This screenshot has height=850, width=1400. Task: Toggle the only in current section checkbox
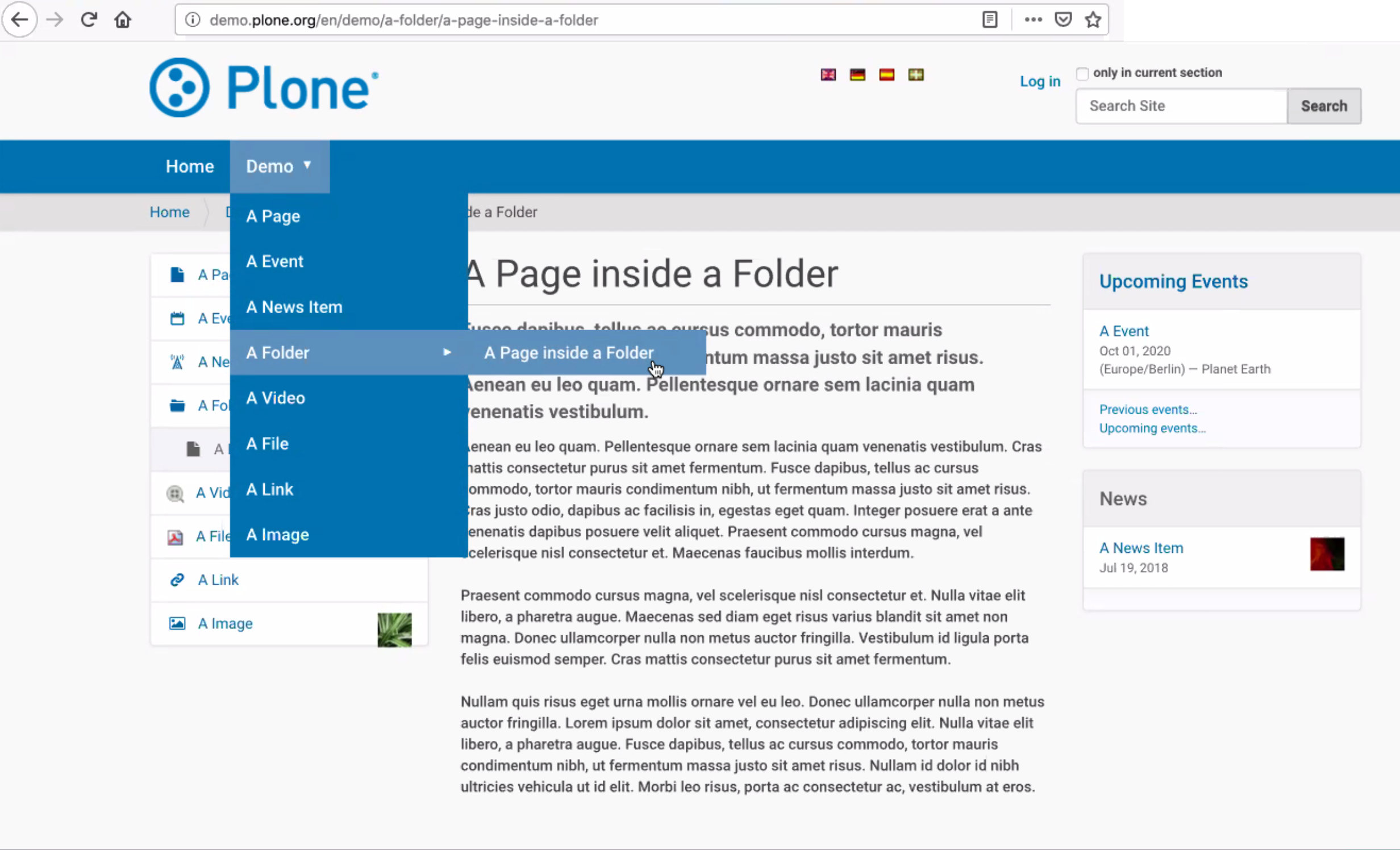[x=1082, y=72]
